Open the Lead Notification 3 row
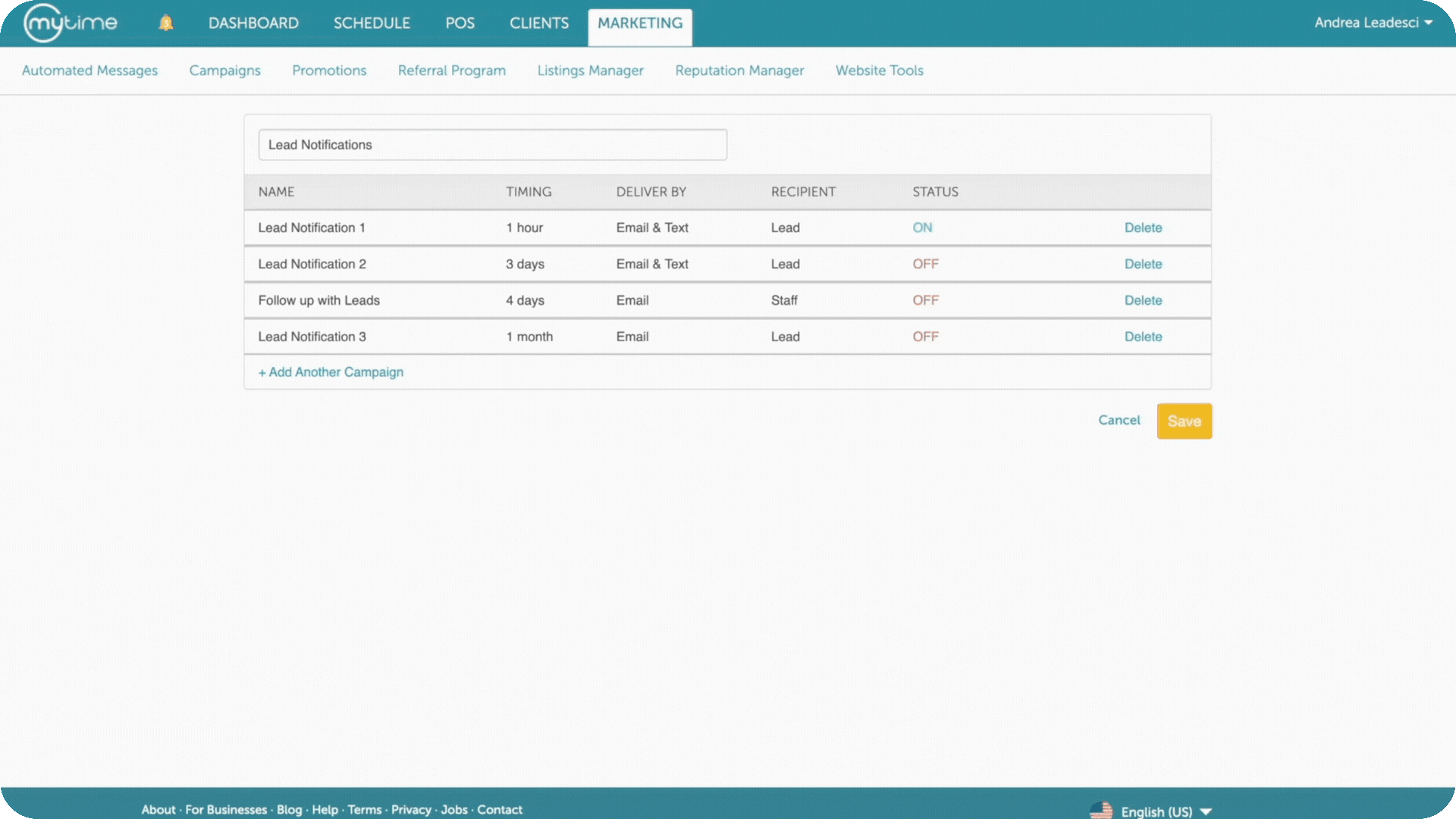This screenshot has width=1456, height=819. 727,337
